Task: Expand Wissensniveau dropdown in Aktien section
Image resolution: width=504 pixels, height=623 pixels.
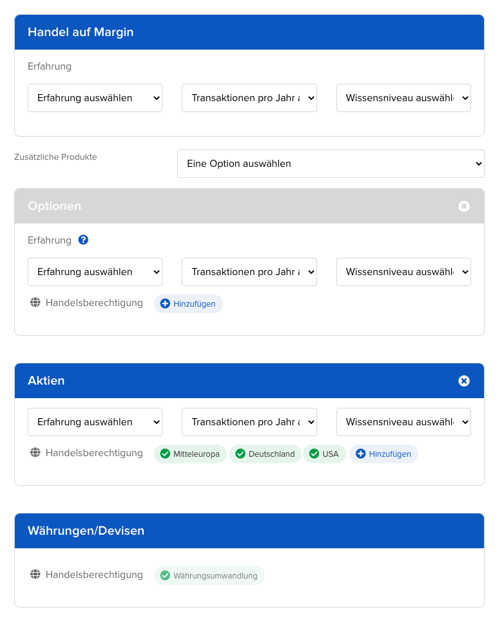Action: pyautogui.click(x=403, y=422)
